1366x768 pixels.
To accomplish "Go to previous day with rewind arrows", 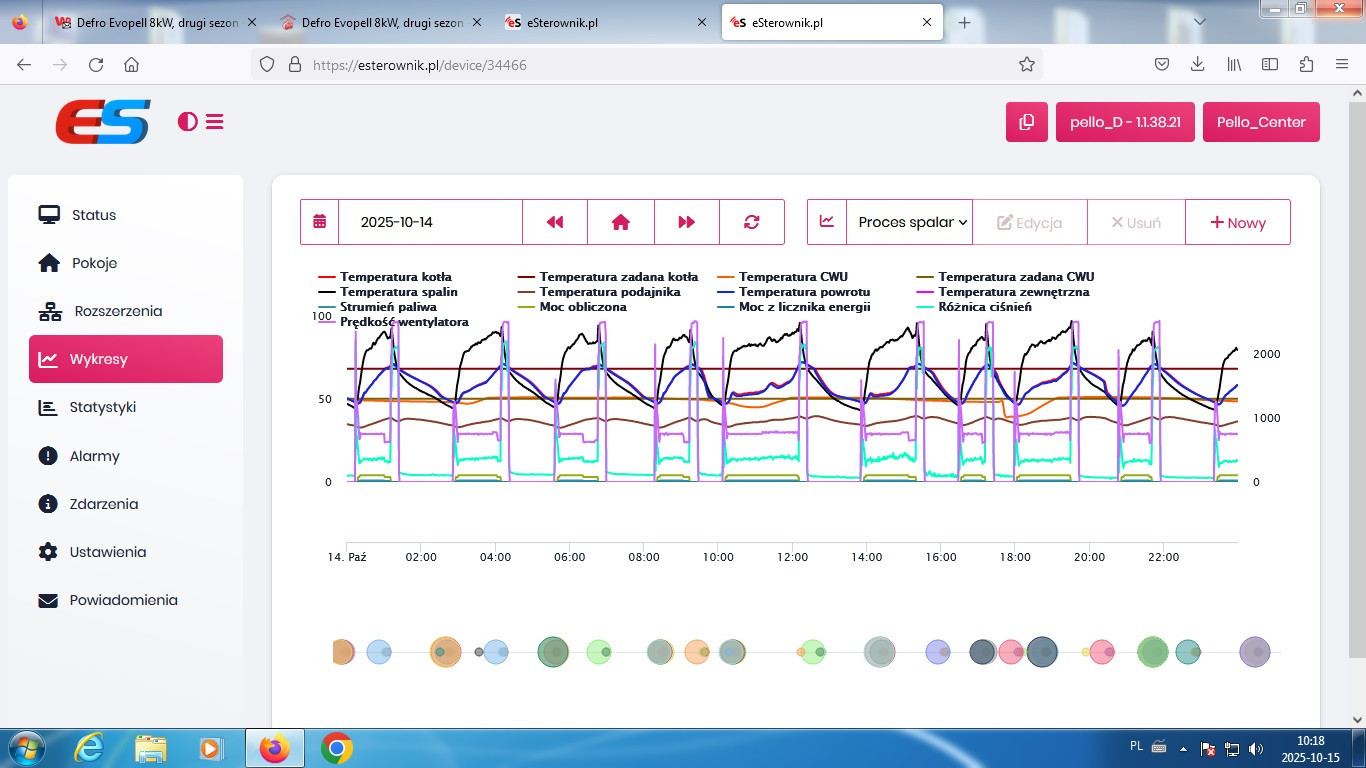I will [x=554, y=222].
